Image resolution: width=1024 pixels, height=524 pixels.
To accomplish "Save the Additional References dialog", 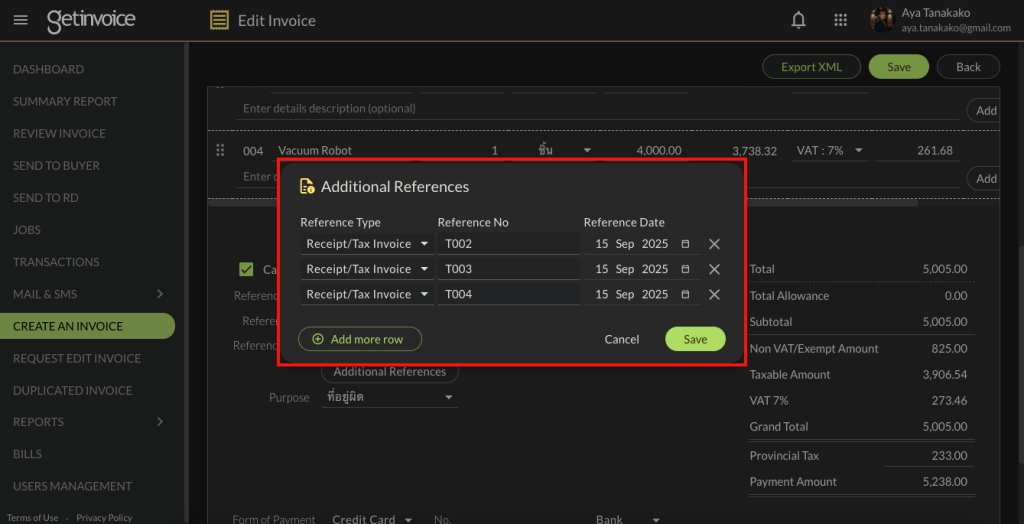I will tap(695, 339).
